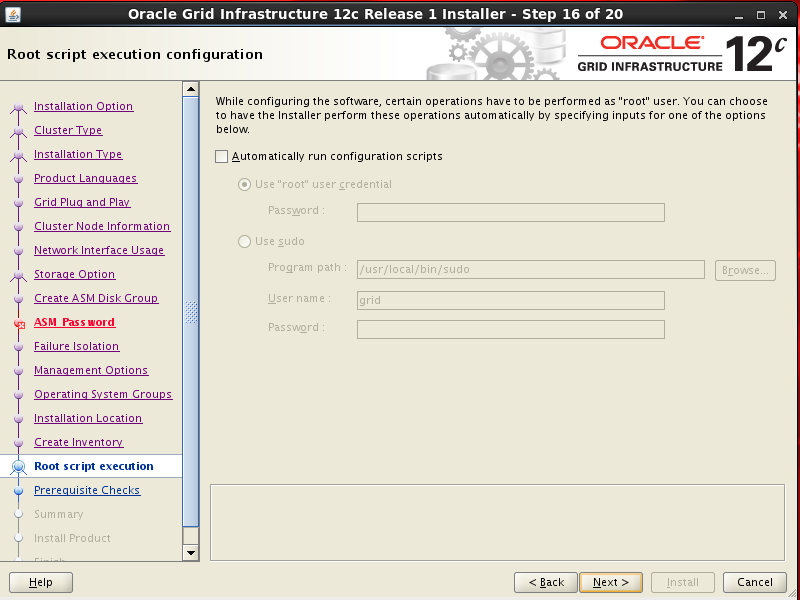Image resolution: width=800 pixels, height=600 pixels.
Task: Click the Prerequisite Checks step bullet
Action: tap(19, 491)
